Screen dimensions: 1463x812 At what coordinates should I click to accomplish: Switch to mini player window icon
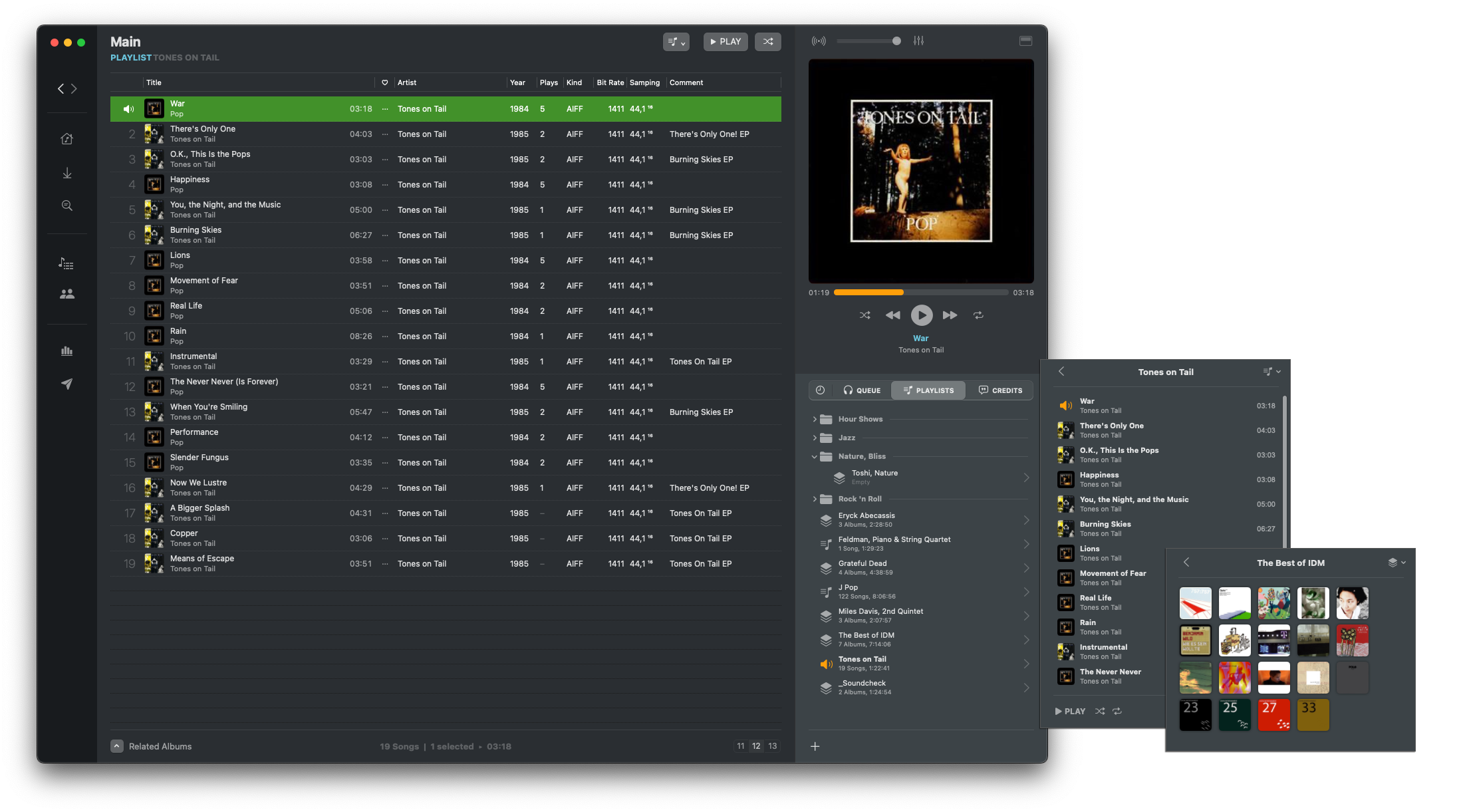coord(1025,41)
